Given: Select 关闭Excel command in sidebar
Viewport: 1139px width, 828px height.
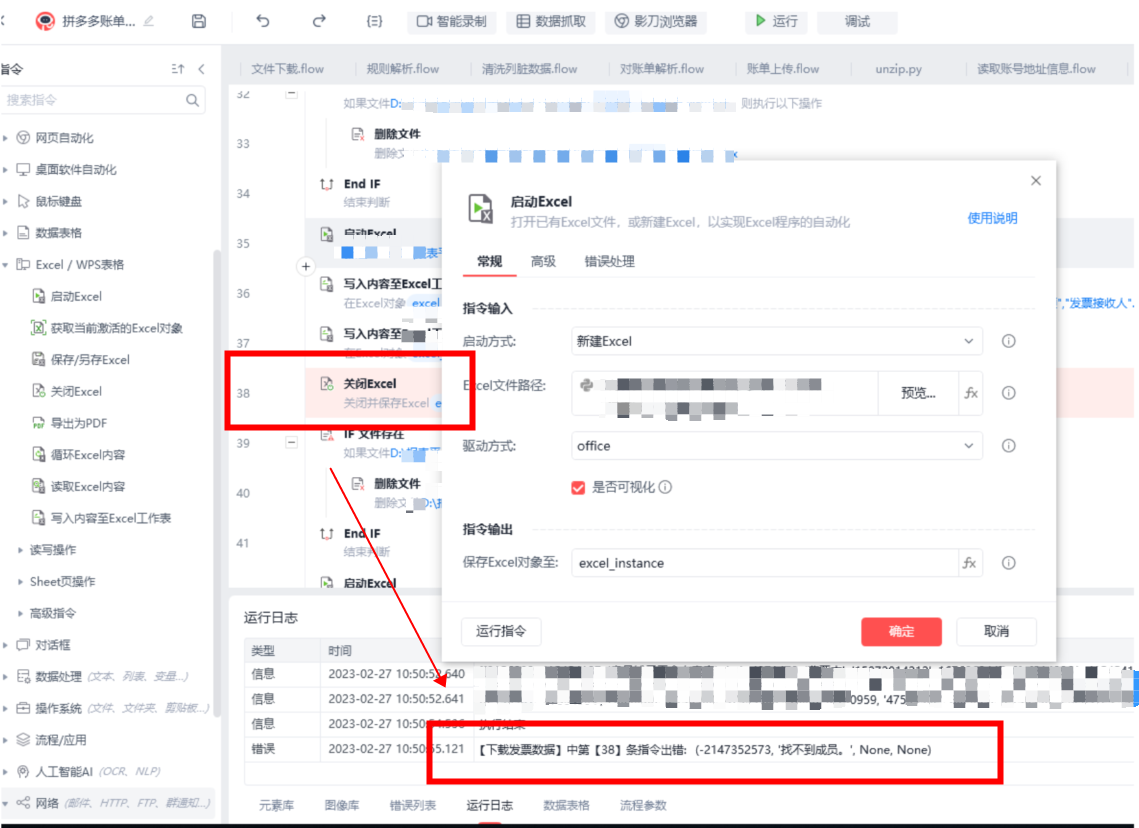Looking at the screenshot, I should pos(76,391).
